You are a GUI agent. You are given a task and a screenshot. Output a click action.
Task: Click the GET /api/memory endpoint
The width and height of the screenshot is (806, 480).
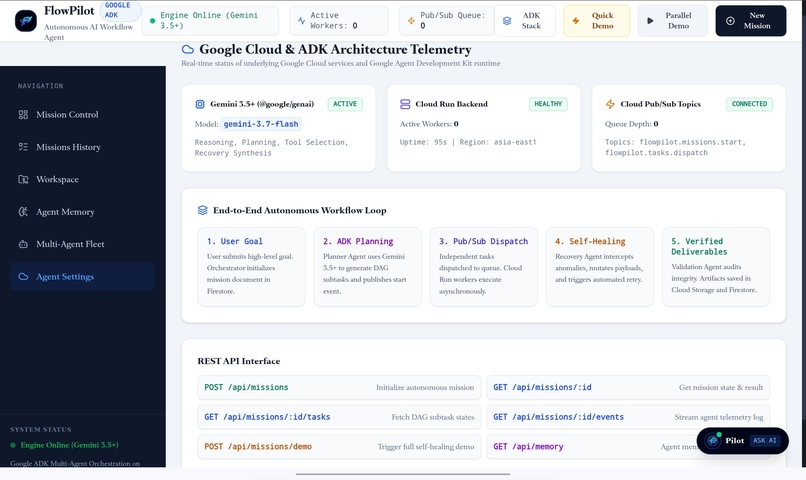tap(628, 447)
